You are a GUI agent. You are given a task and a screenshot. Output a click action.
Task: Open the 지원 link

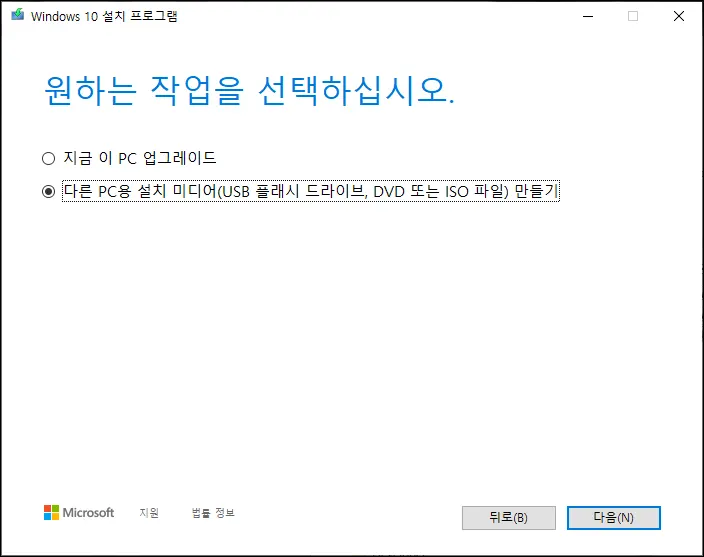coord(149,513)
